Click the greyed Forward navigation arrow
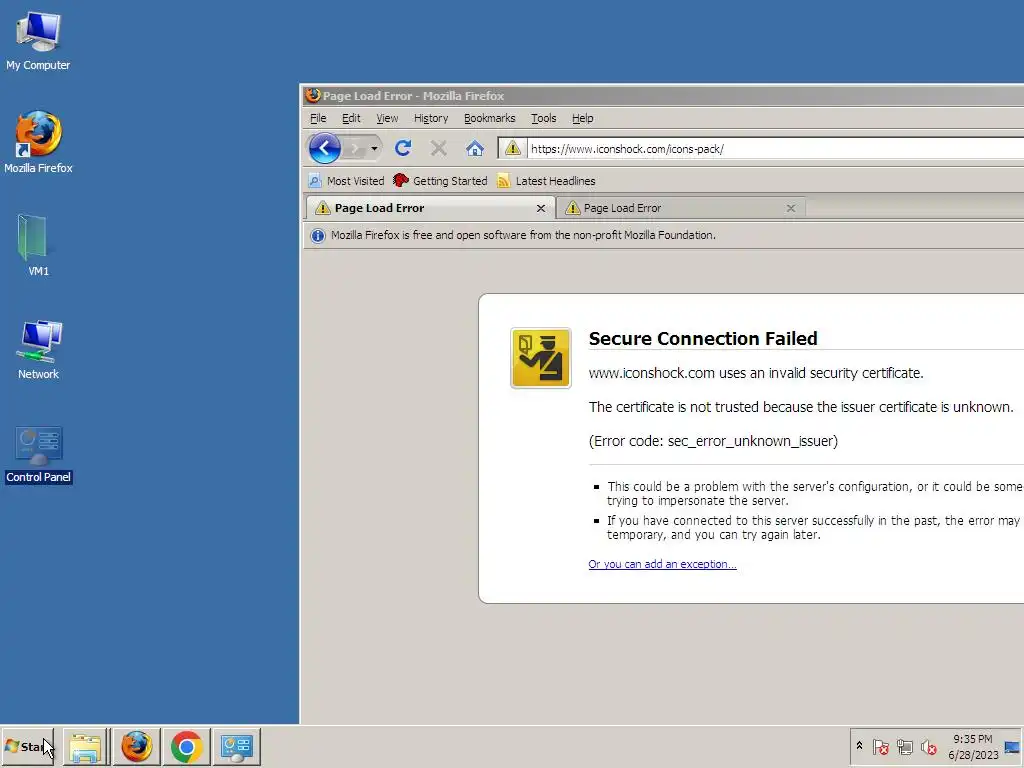This screenshot has height=768, width=1024. point(355,149)
